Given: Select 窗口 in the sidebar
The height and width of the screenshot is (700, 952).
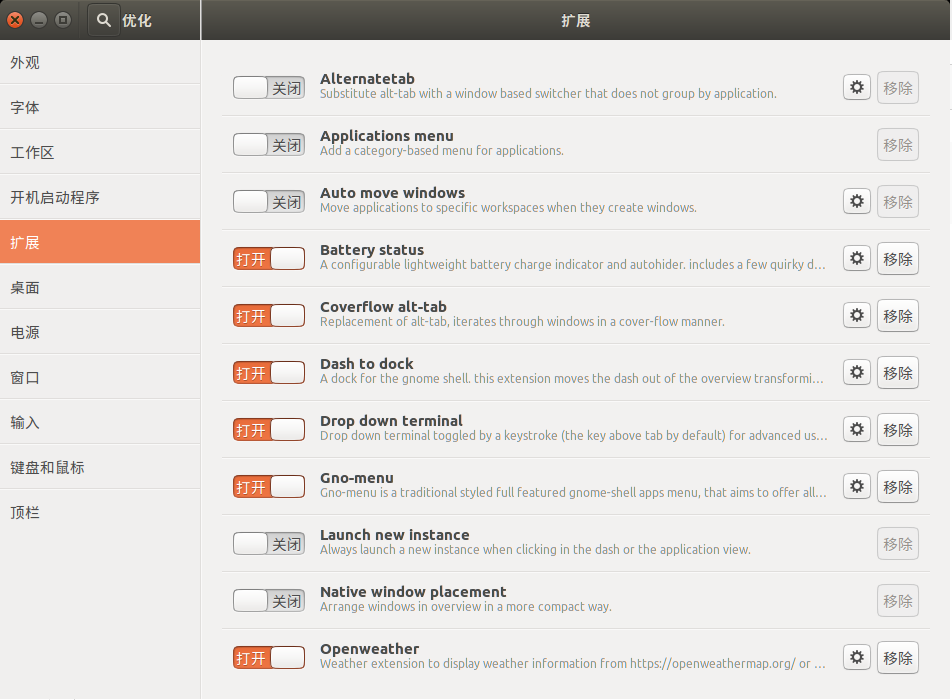Looking at the screenshot, I should pyautogui.click(x=100, y=377).
